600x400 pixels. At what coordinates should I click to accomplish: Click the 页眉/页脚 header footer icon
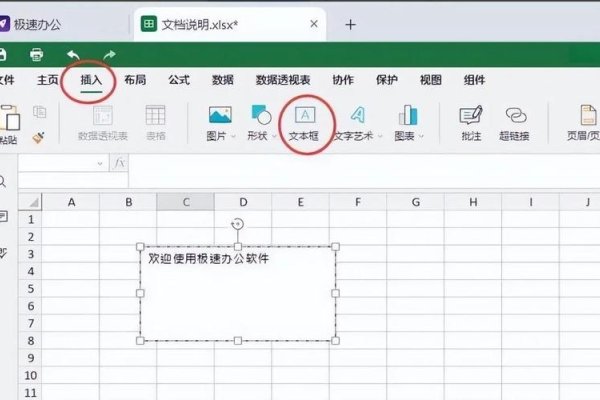point(588,115)
